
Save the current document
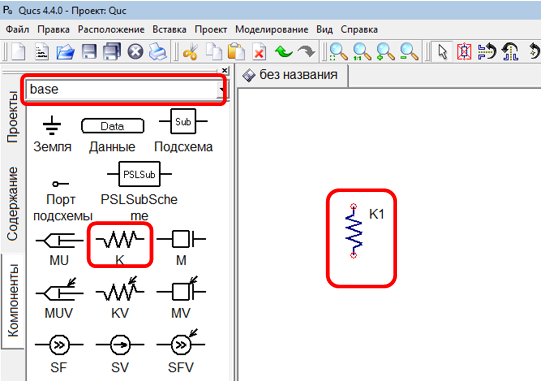click(89, 52)
